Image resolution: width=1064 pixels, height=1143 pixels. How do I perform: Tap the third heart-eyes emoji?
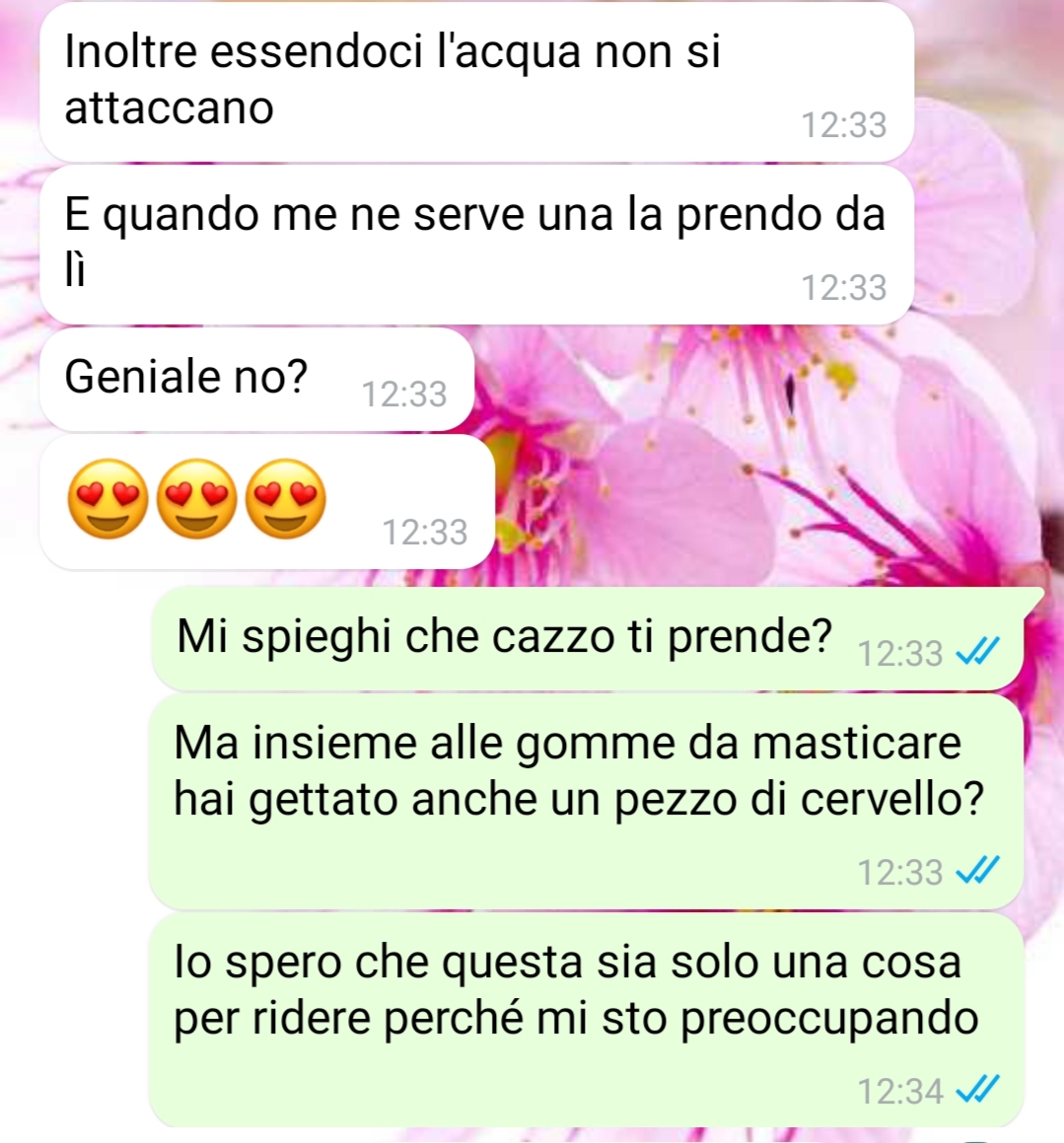point(286,499)
